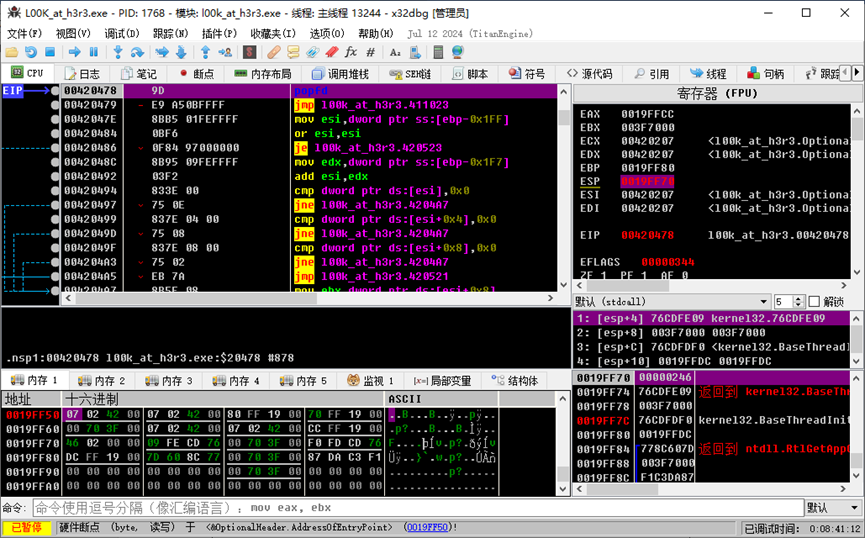
Task: Expand the tab overflow arrow after 跟踪
Action: [857, 74]
